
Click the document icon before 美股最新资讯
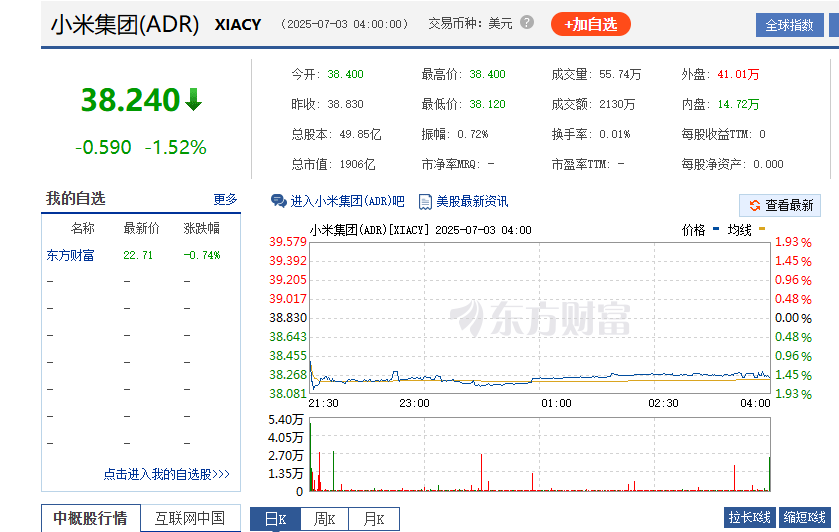(x=425, y=202)
